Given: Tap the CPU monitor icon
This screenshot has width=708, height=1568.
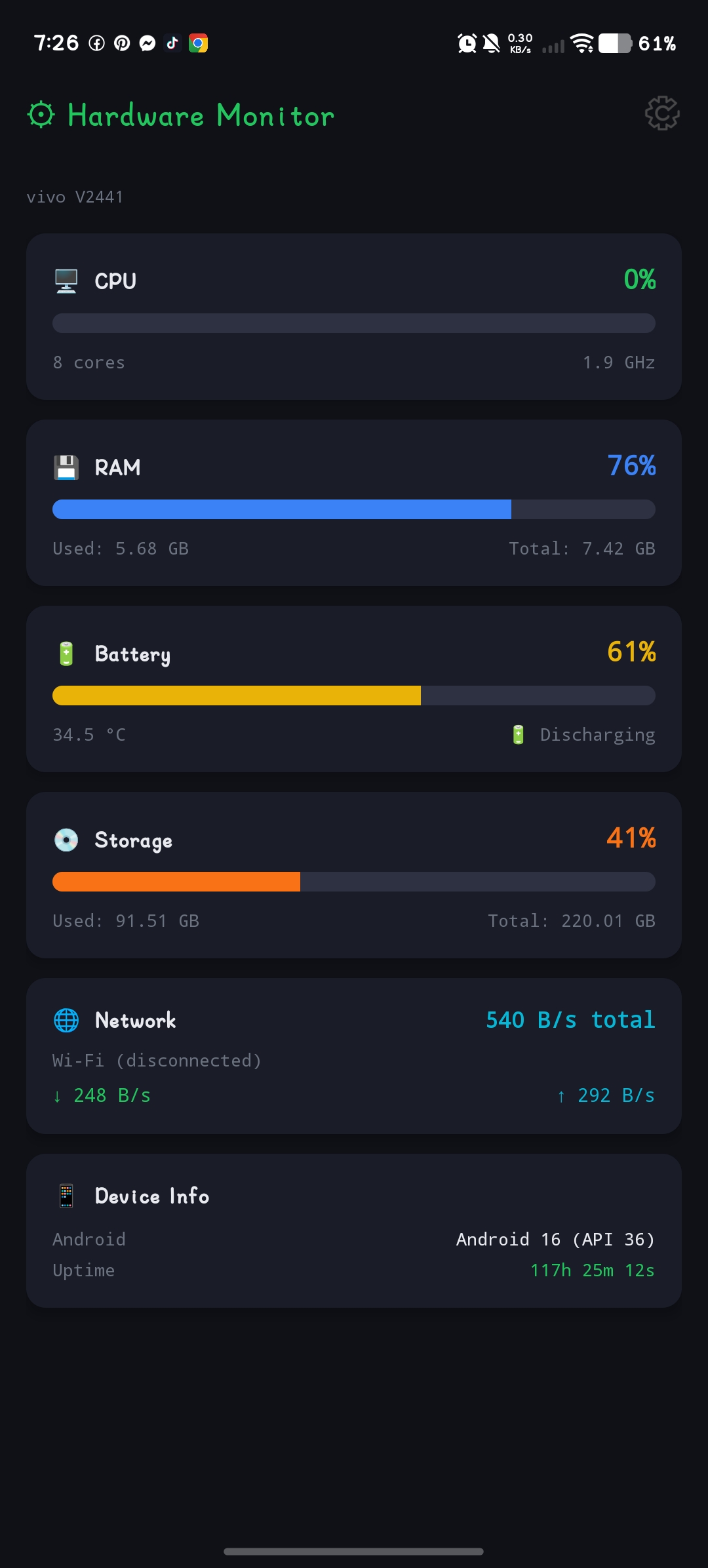Looking at the screenshot, I should coord(66,281).
